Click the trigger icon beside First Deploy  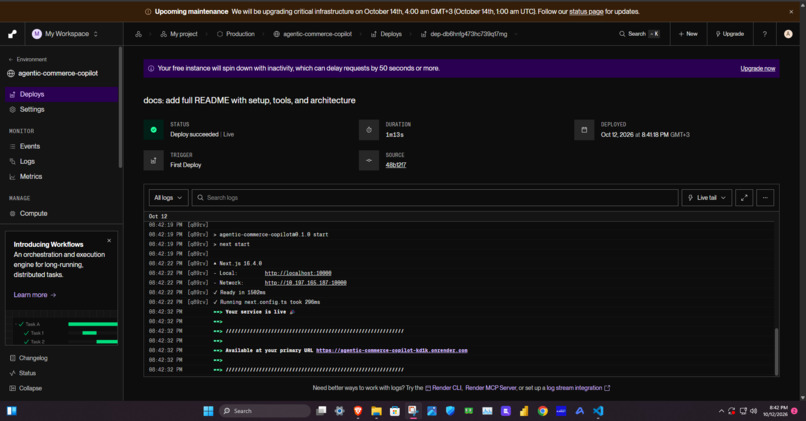(x=153, y=160)
